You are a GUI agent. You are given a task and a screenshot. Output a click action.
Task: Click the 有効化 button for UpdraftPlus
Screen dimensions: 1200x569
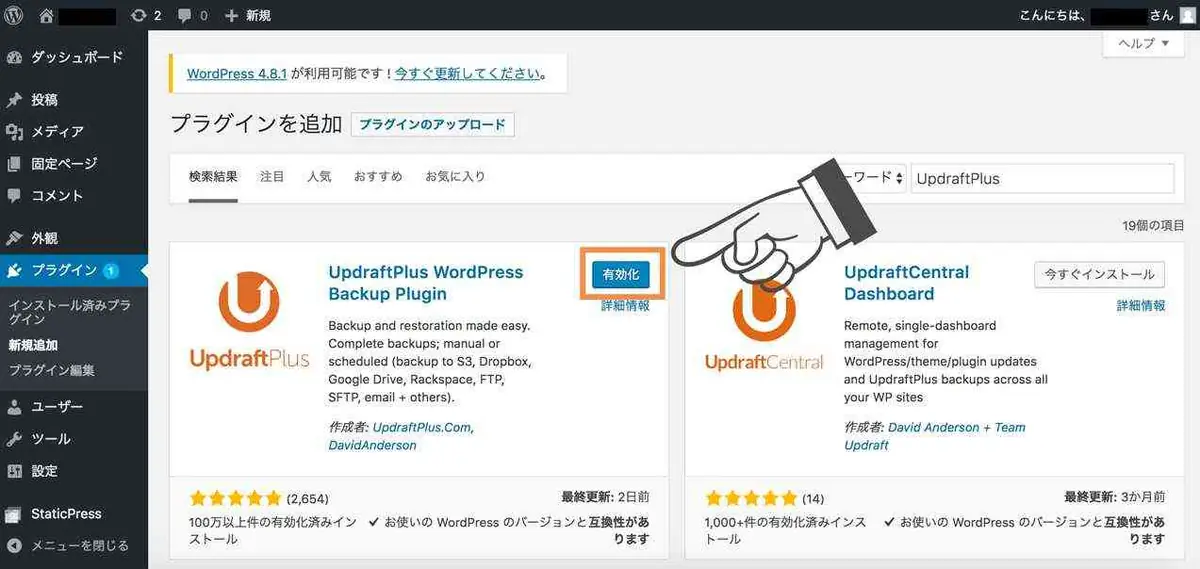tap(621, 274)
